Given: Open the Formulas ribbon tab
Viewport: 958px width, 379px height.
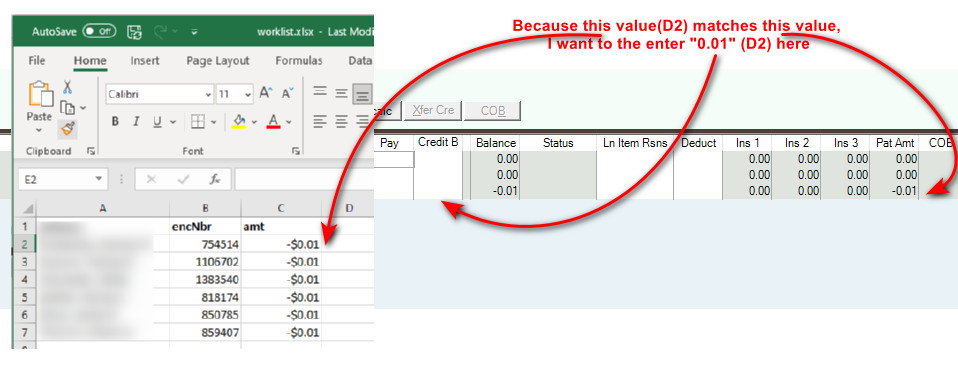Looking at the screenshot, I should point(299,61).
